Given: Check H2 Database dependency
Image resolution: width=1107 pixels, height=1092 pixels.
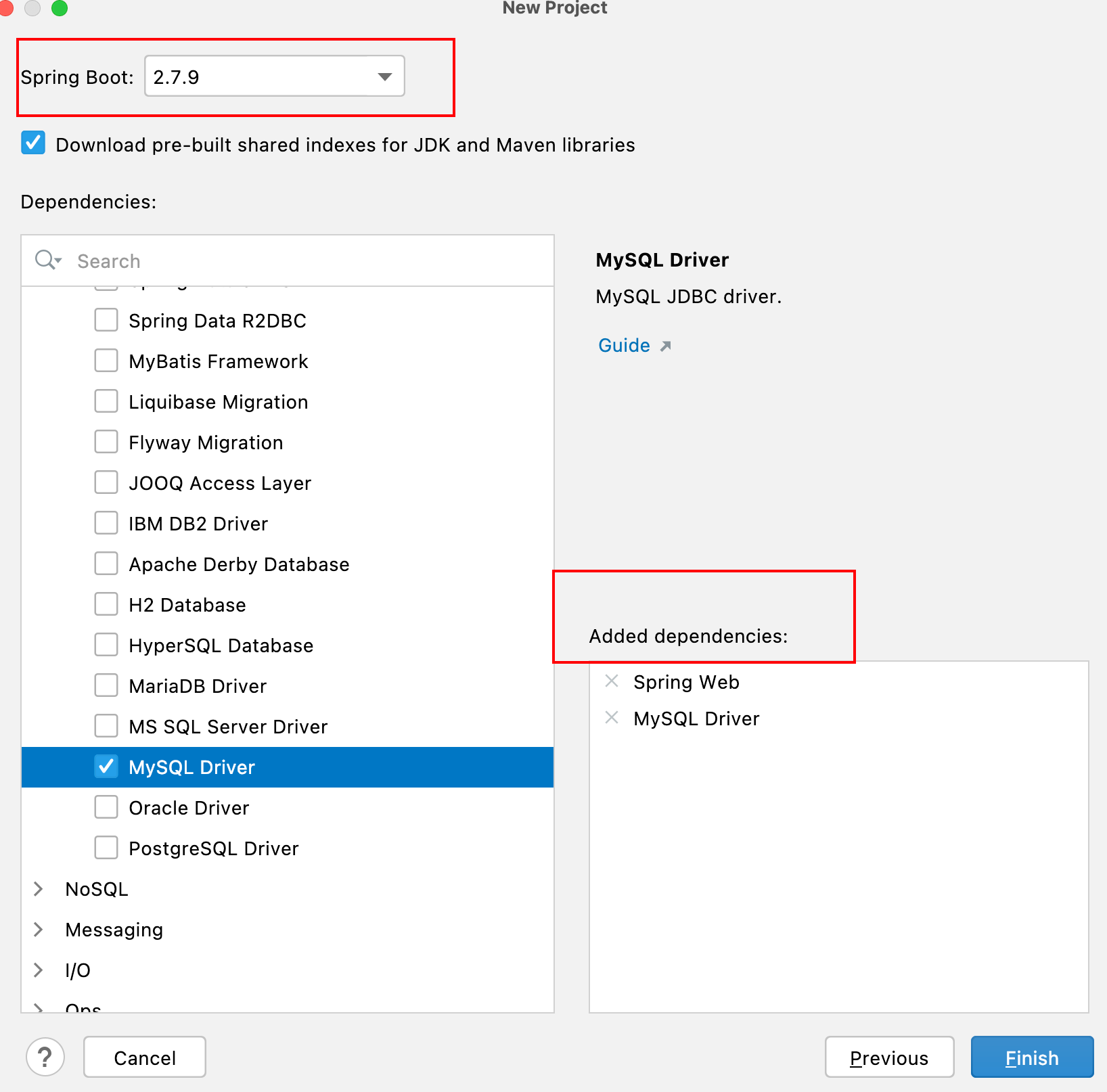Looking at the screenshot, I should tap(106, 604).
